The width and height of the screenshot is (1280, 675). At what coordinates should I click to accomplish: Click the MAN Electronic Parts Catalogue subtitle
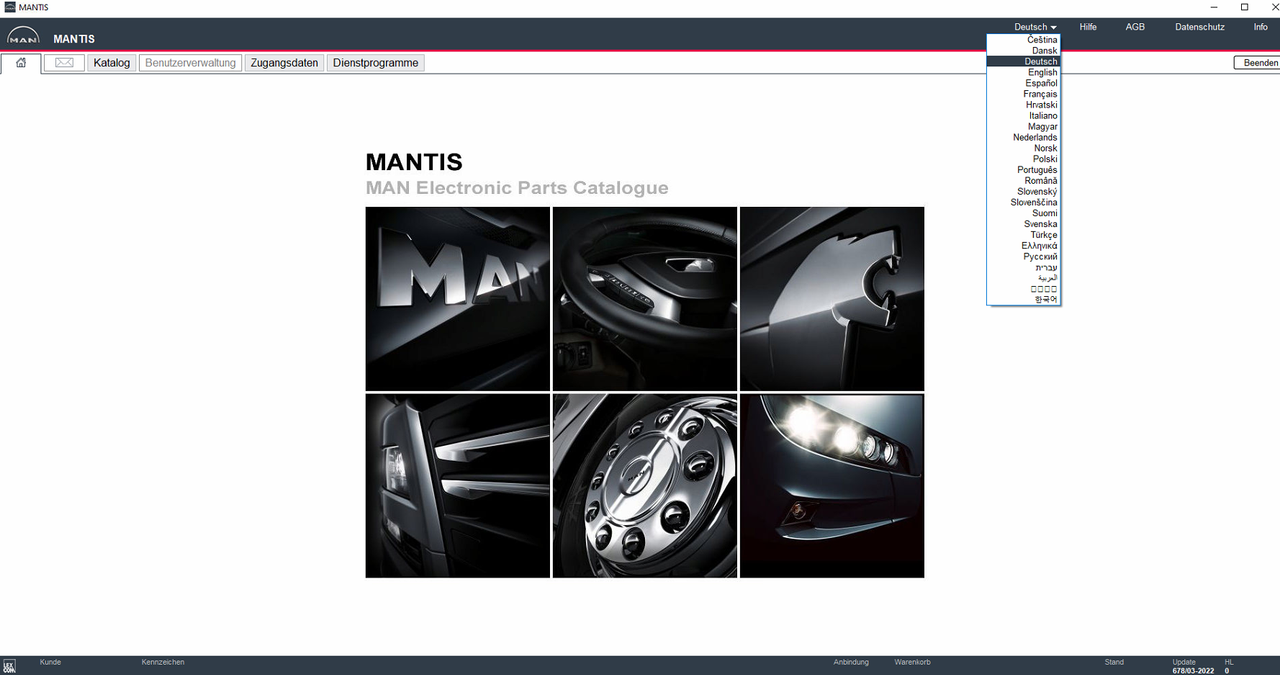coord(517,188)
